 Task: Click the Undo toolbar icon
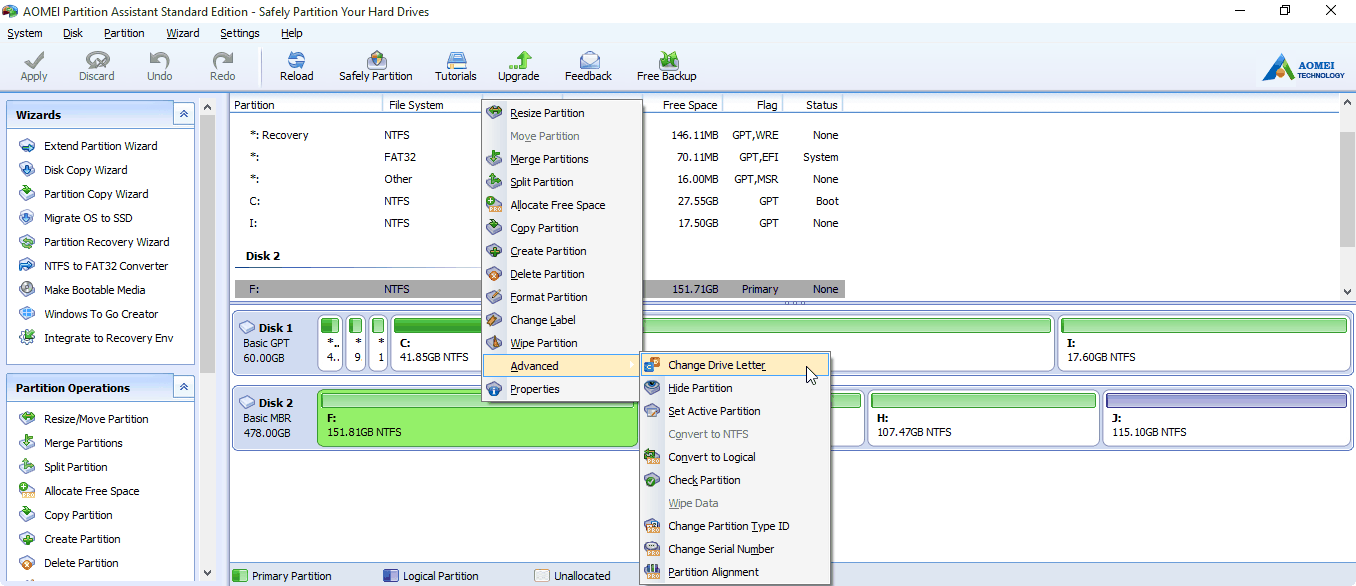click(160, 66)
